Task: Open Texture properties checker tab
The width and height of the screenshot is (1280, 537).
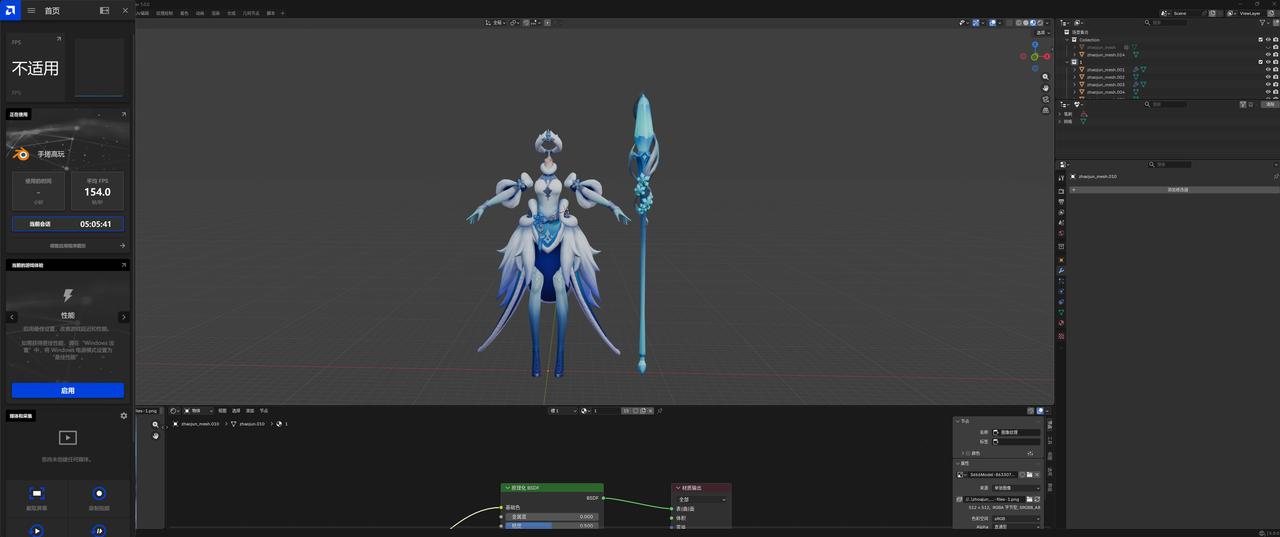Action: coord(1061,336)
